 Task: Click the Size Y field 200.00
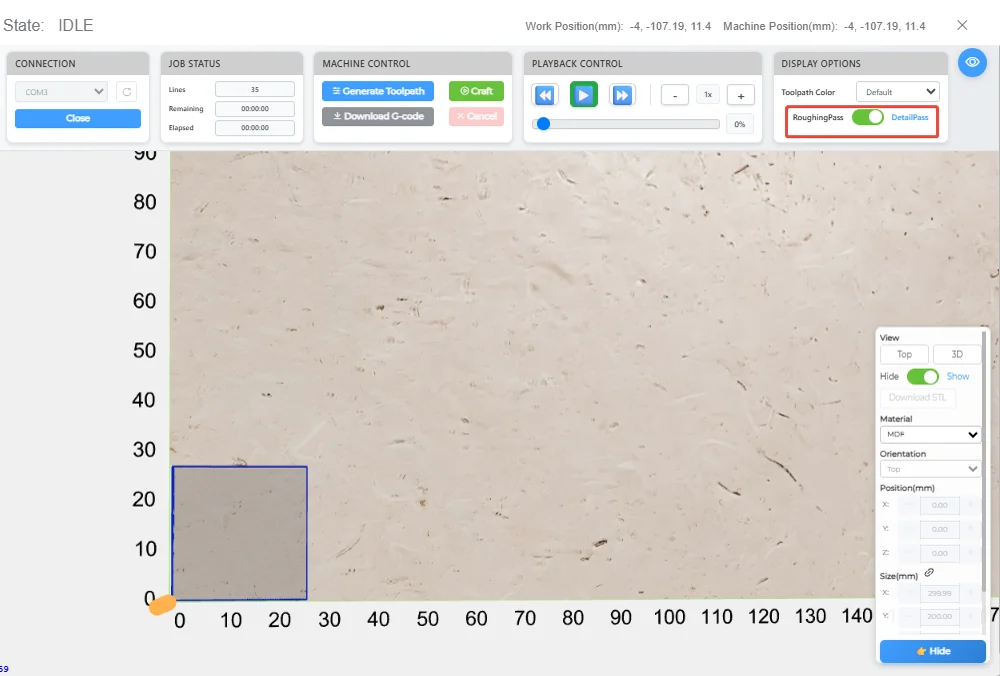939,617
